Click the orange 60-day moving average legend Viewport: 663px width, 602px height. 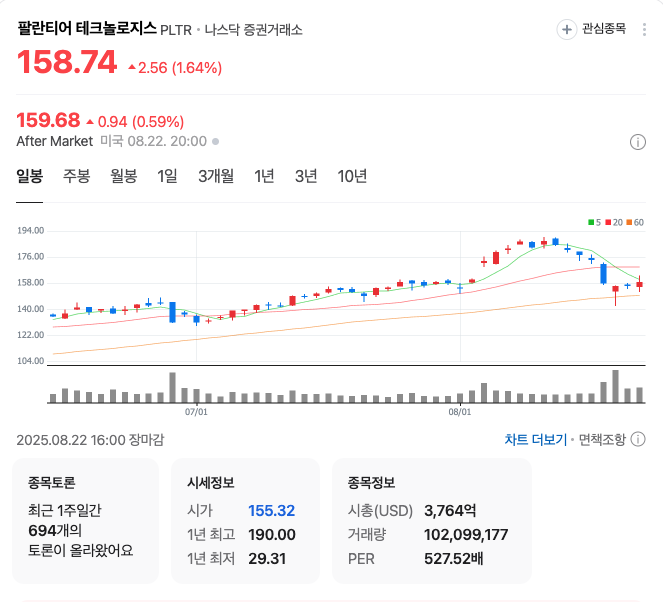click(x=635, y=222)
